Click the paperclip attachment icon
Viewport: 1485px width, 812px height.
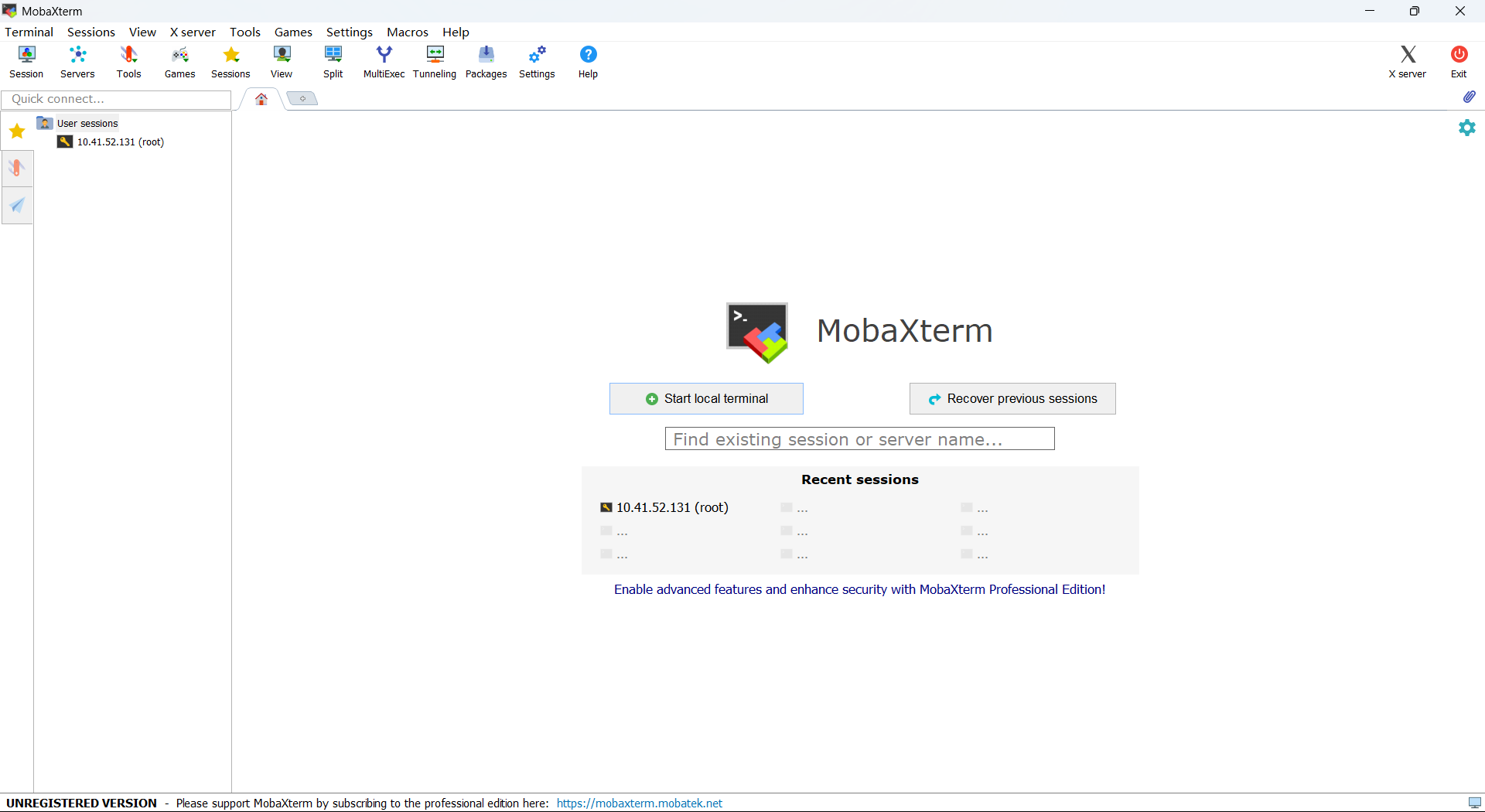[1470, 97]
